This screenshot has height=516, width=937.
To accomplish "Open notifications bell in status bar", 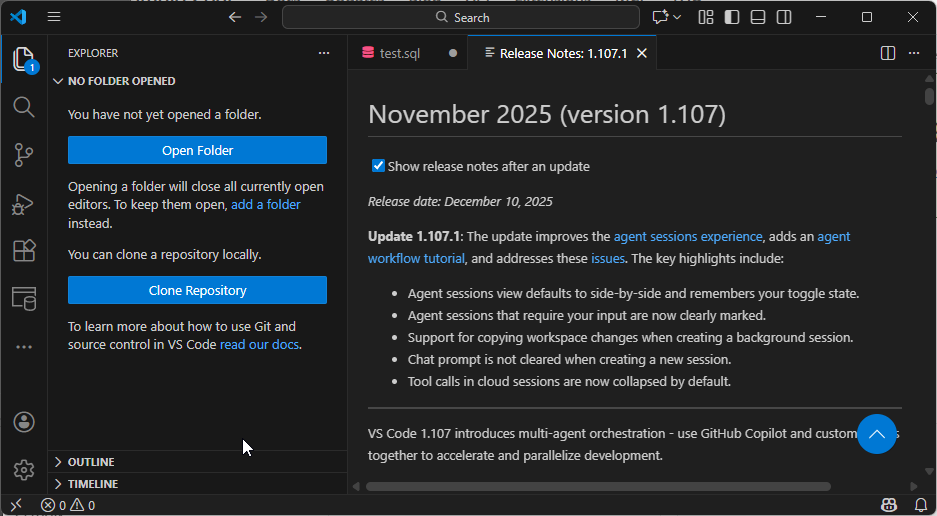I will pyautogui.click(x=921, y=505).
